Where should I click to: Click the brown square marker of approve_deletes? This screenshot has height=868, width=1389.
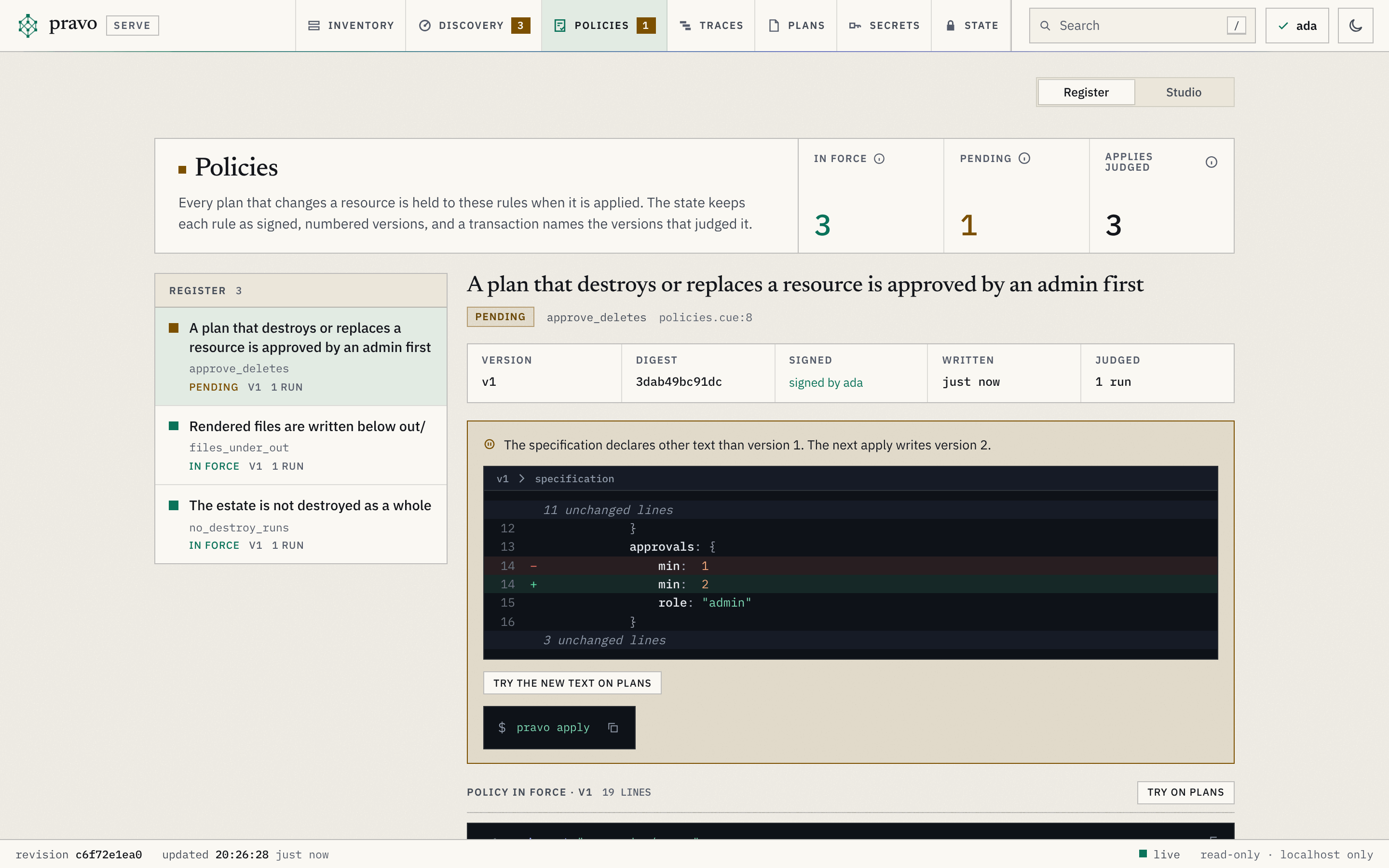click(173, 328)
